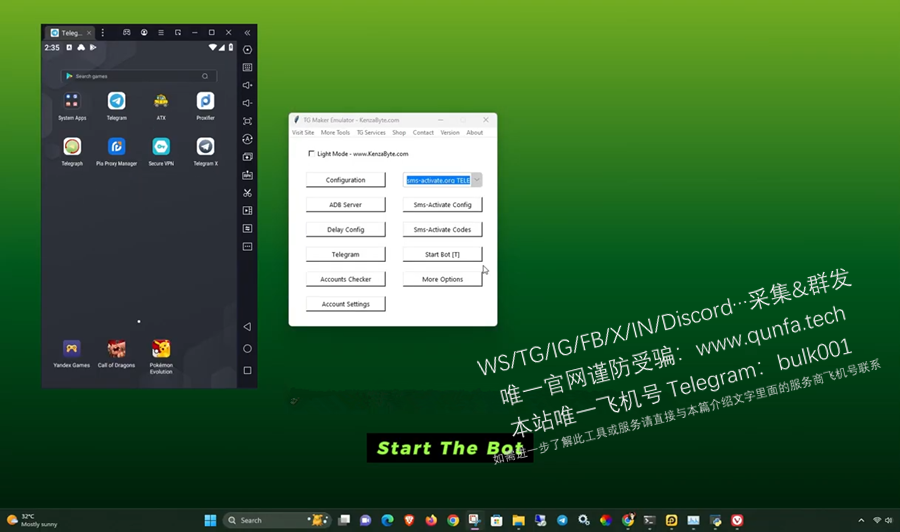Click the Telegram button in TG Maker
The image size is (900, 532).
pyautogui.click(x=346, y=254)
